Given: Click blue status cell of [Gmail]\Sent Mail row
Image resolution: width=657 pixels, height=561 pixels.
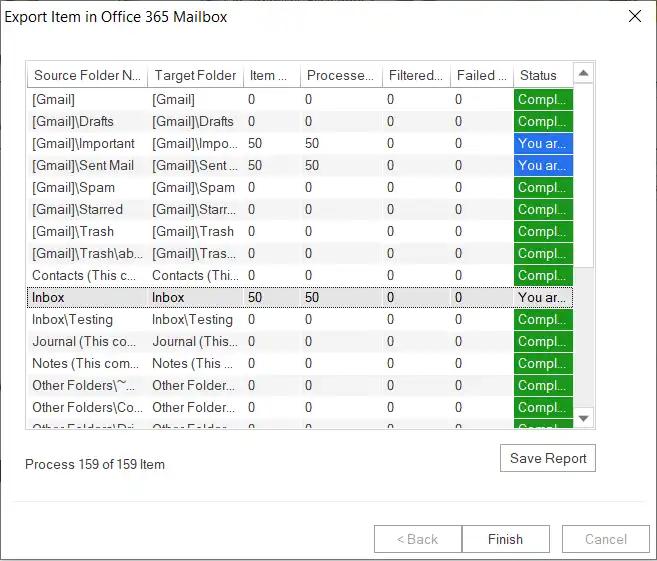Looking at the screenshot, I should tap(543, 165).
